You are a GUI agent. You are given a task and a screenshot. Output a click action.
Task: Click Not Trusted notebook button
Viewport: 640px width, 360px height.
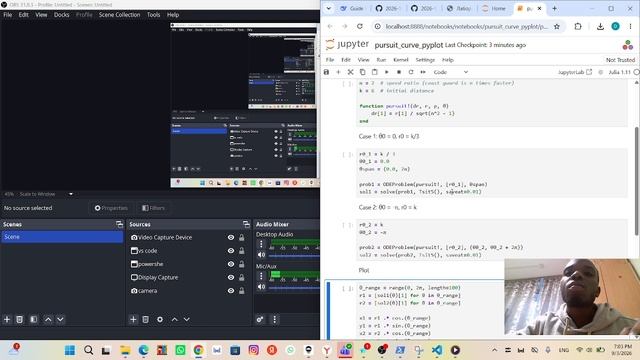click(x=620, y=60)
